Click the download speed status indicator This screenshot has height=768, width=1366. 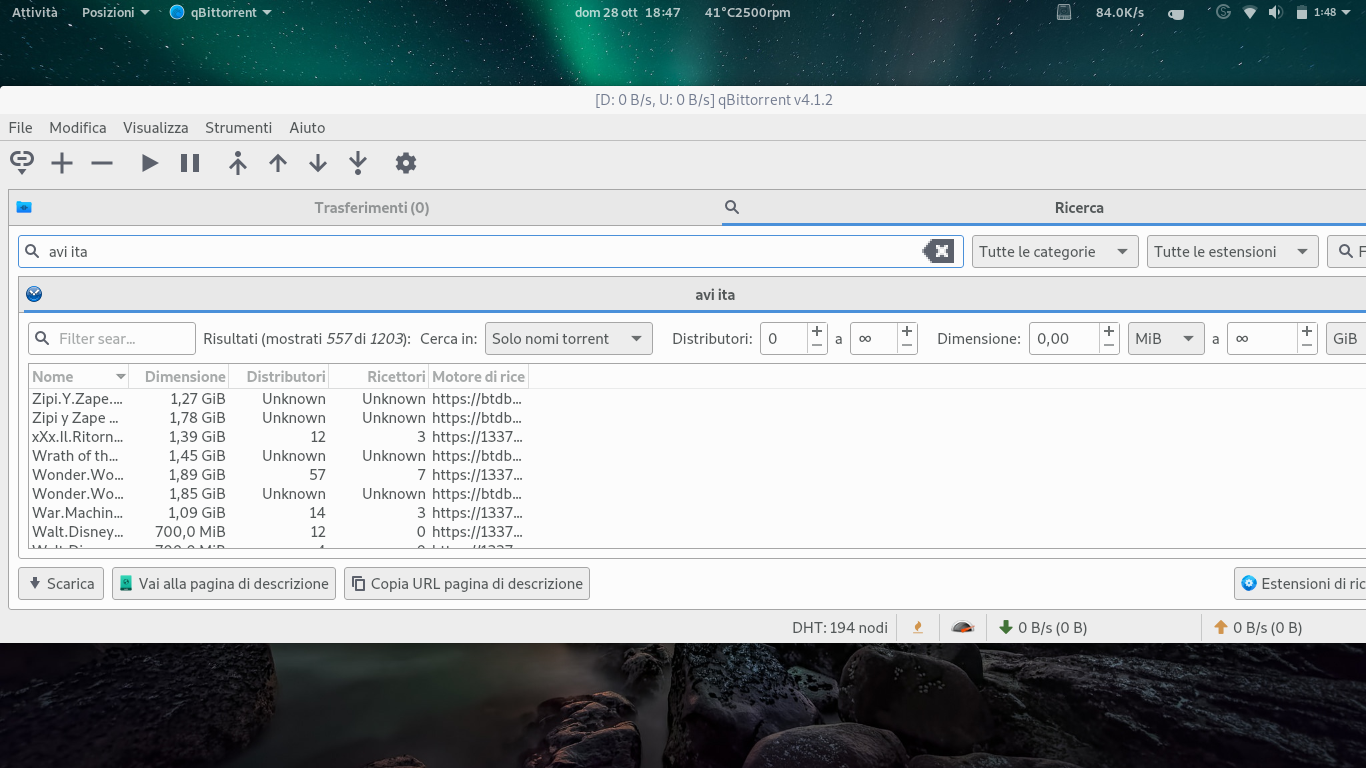pyautogui.click(x=1043, y=628)
